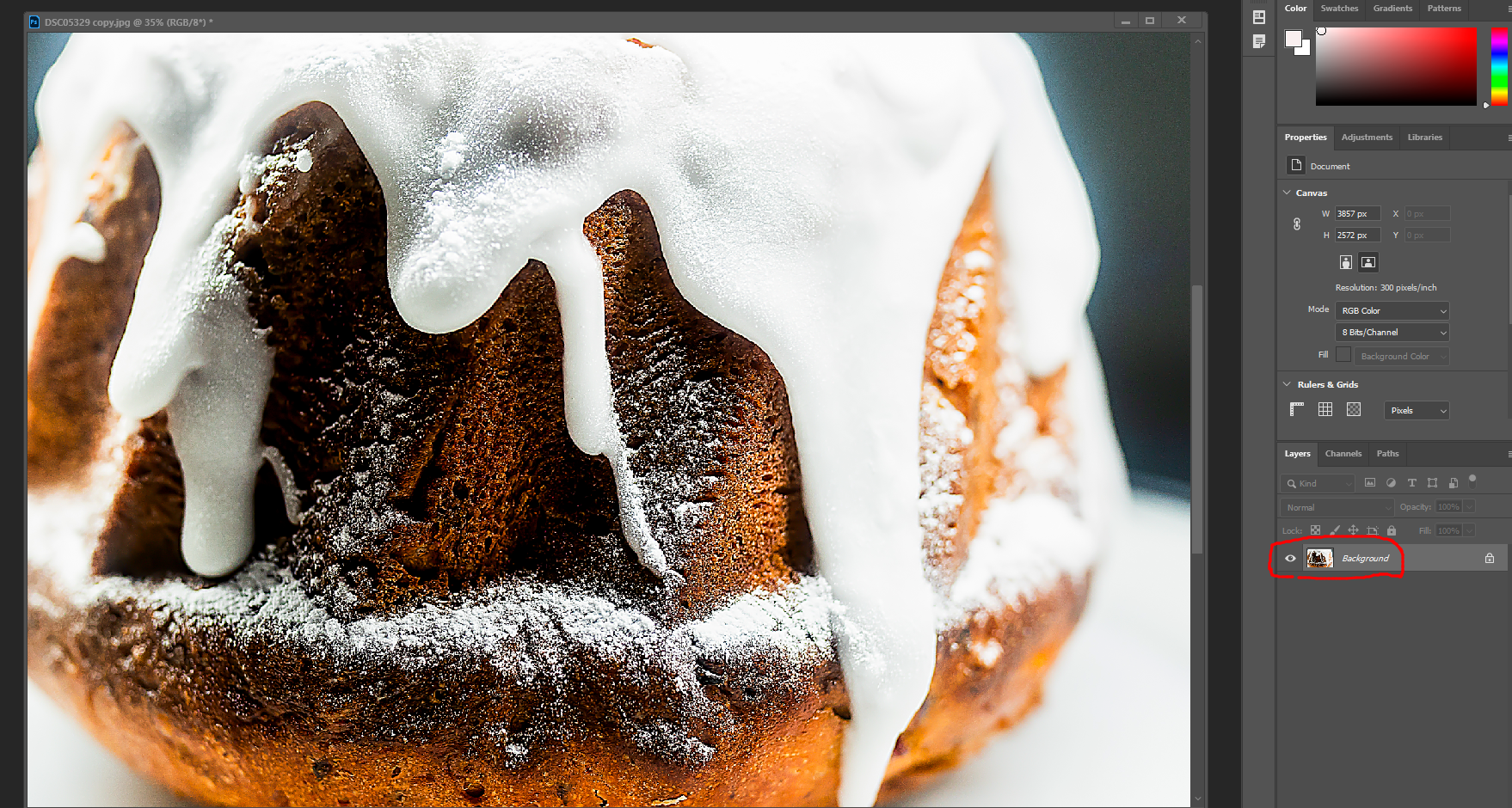The height and width of the screenshot is (808, 1512).
Task: Filter layers by smart objects icon
Action: (x=1454, y=483)
